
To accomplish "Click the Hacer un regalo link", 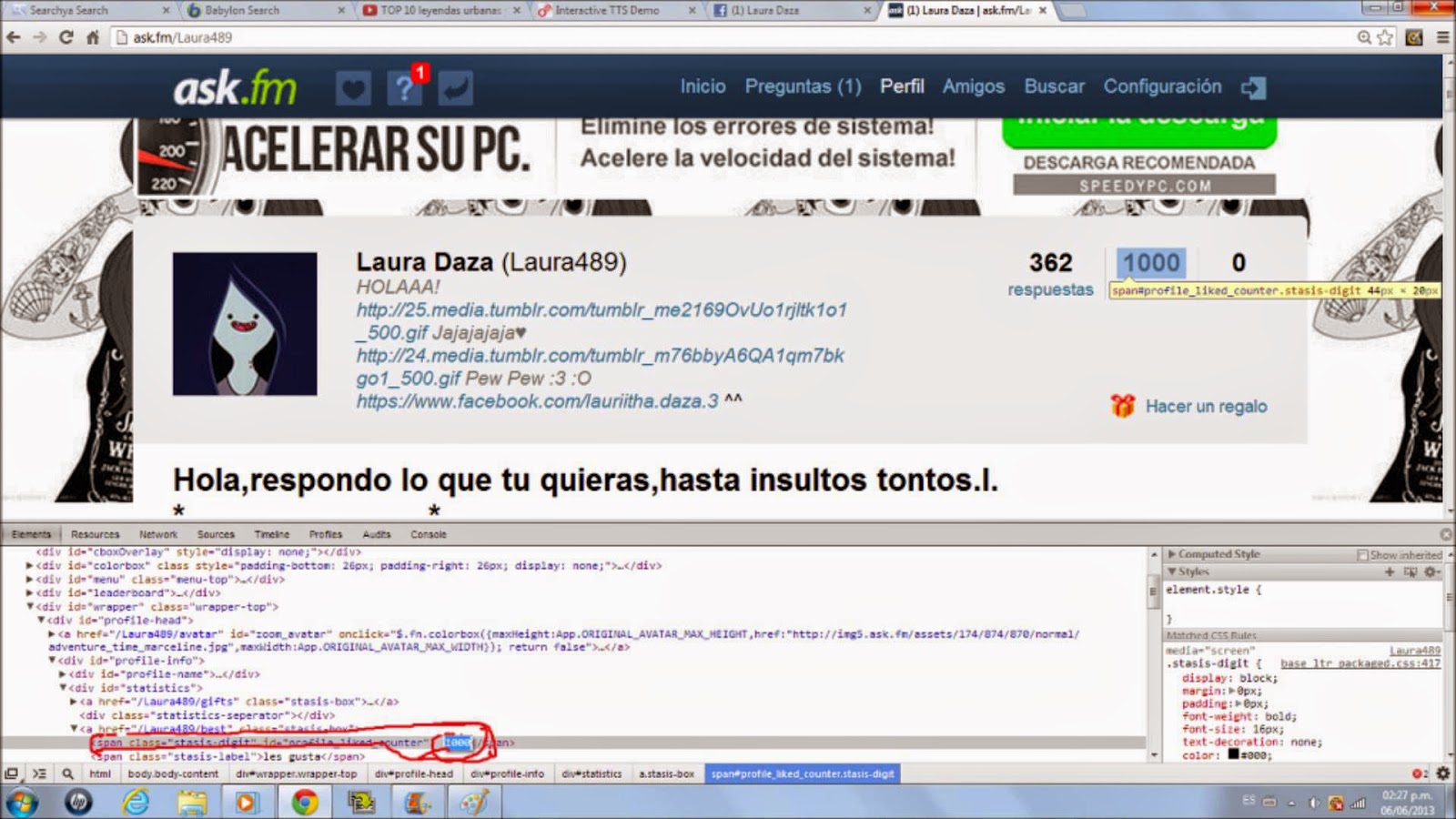I will pos(1206,407).
